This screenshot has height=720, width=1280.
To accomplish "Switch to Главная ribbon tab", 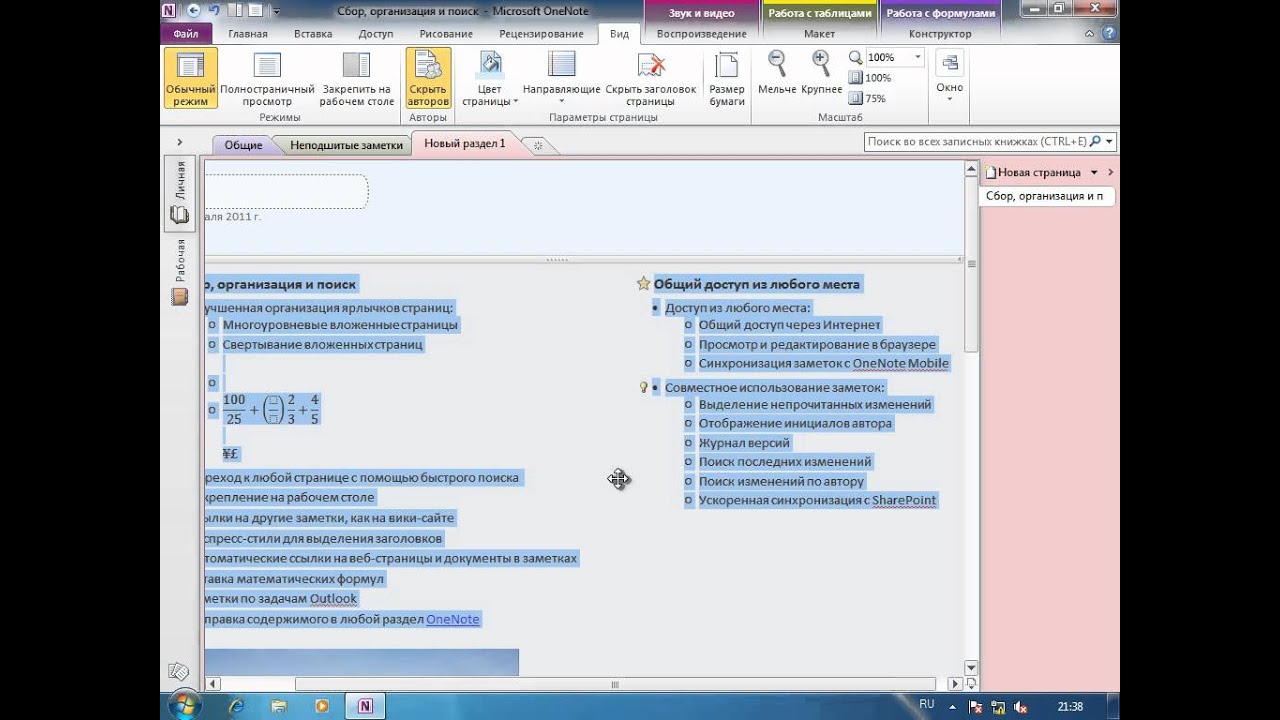I will (x=248, y=34).
